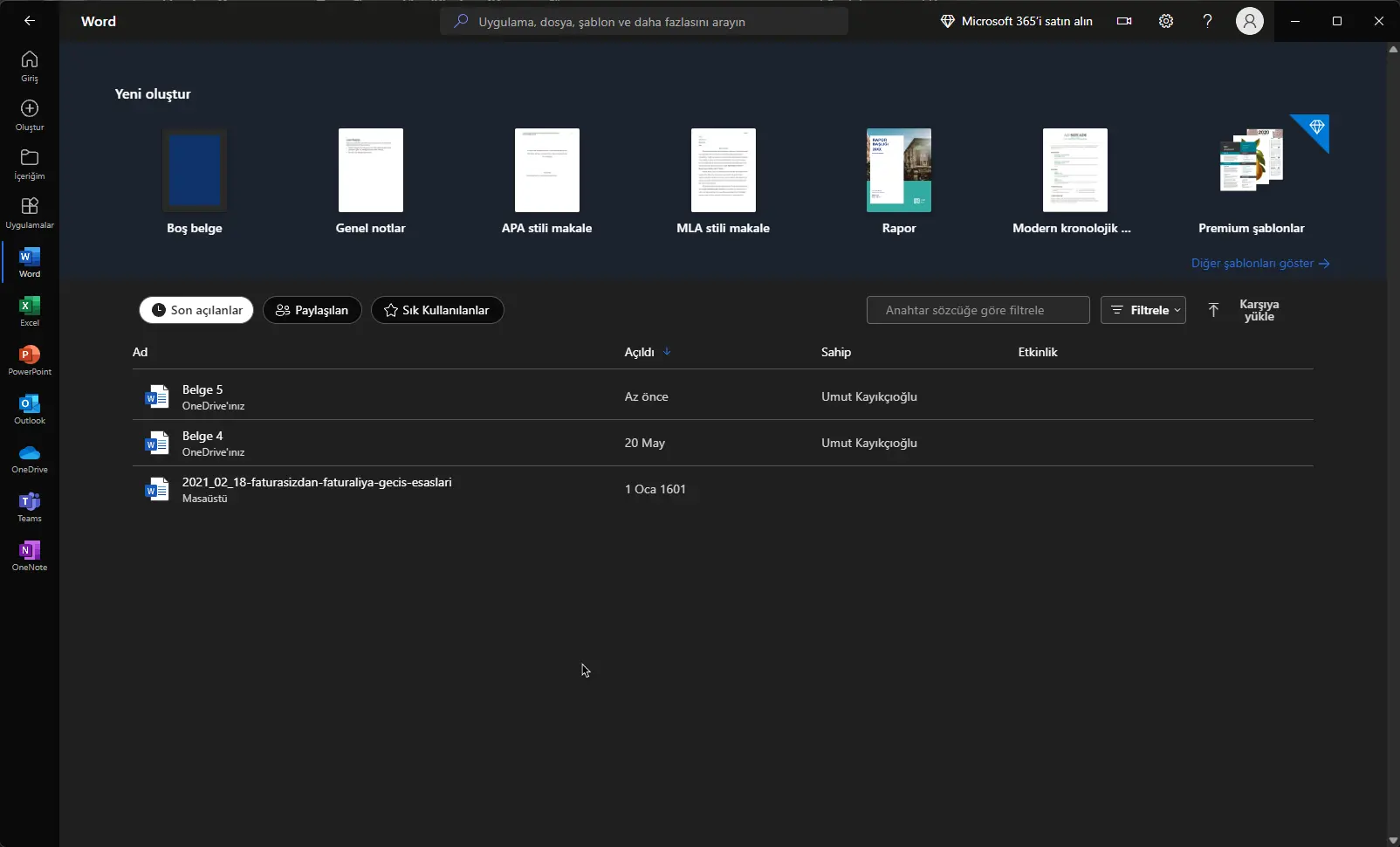Click the scrollbar down arrow

[x=1393, y=840]
